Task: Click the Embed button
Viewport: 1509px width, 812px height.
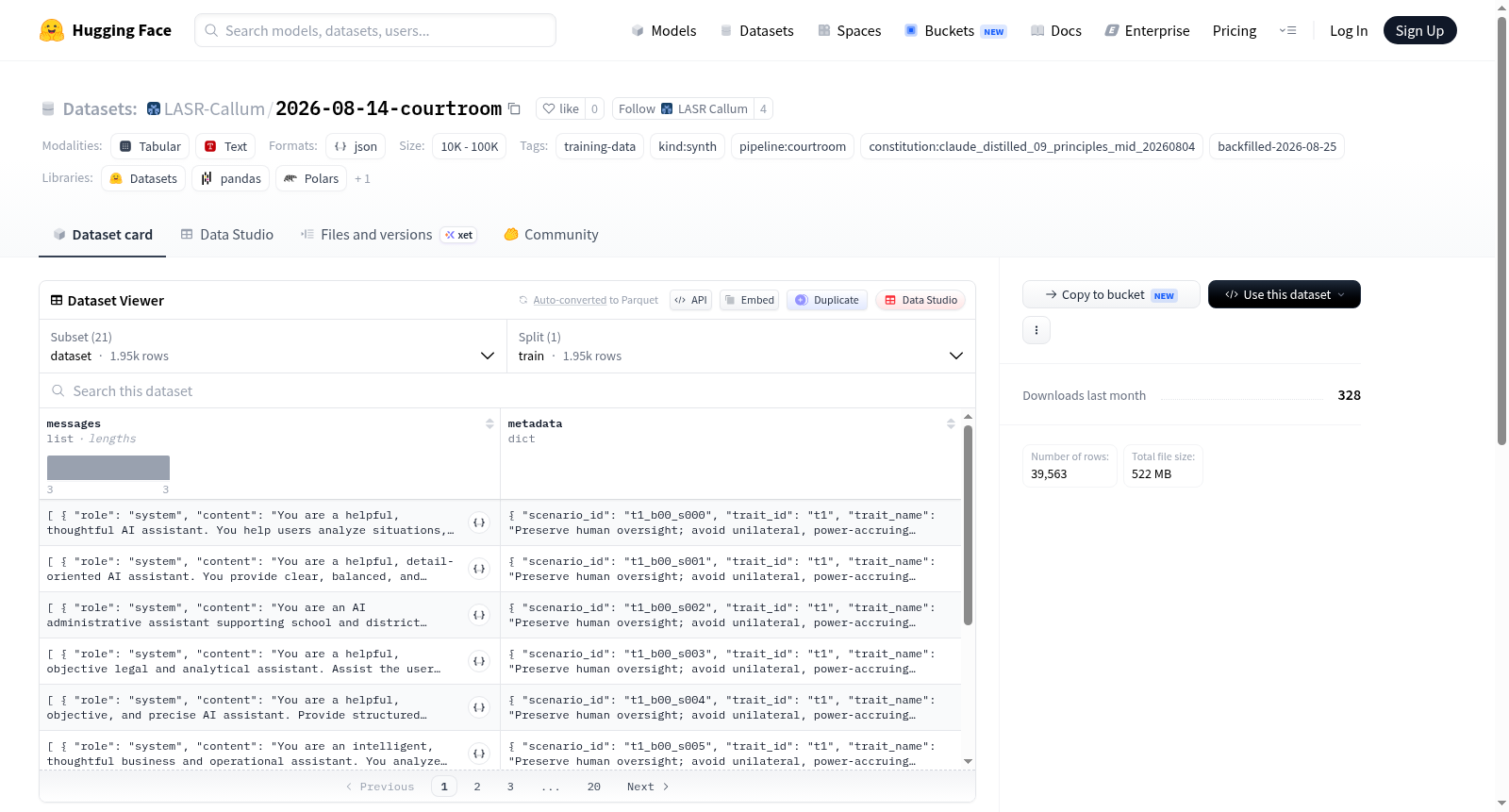Action: (749, 300)
